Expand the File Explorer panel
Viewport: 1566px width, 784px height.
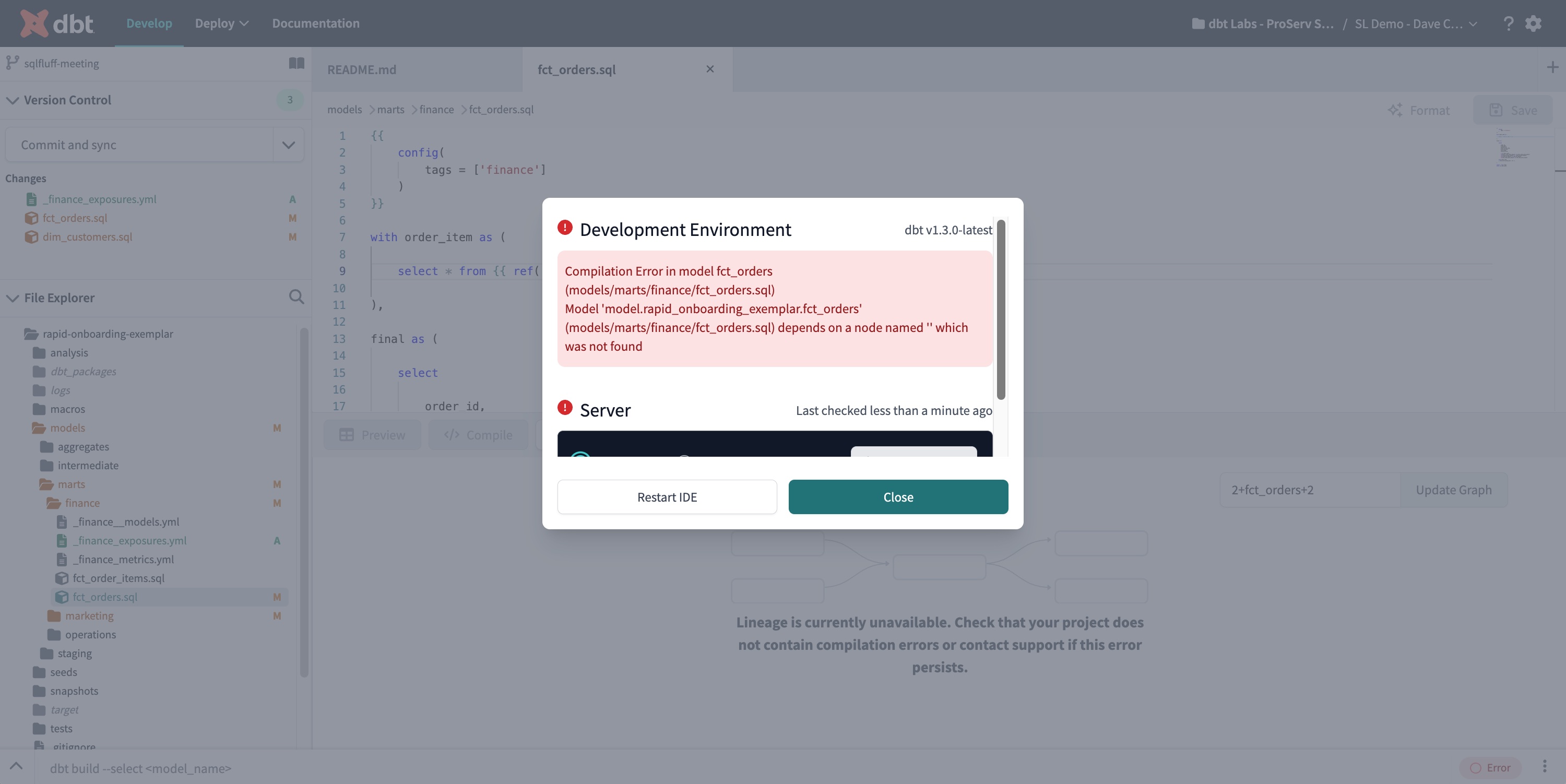pyautogui.click(x=12, y=298)
